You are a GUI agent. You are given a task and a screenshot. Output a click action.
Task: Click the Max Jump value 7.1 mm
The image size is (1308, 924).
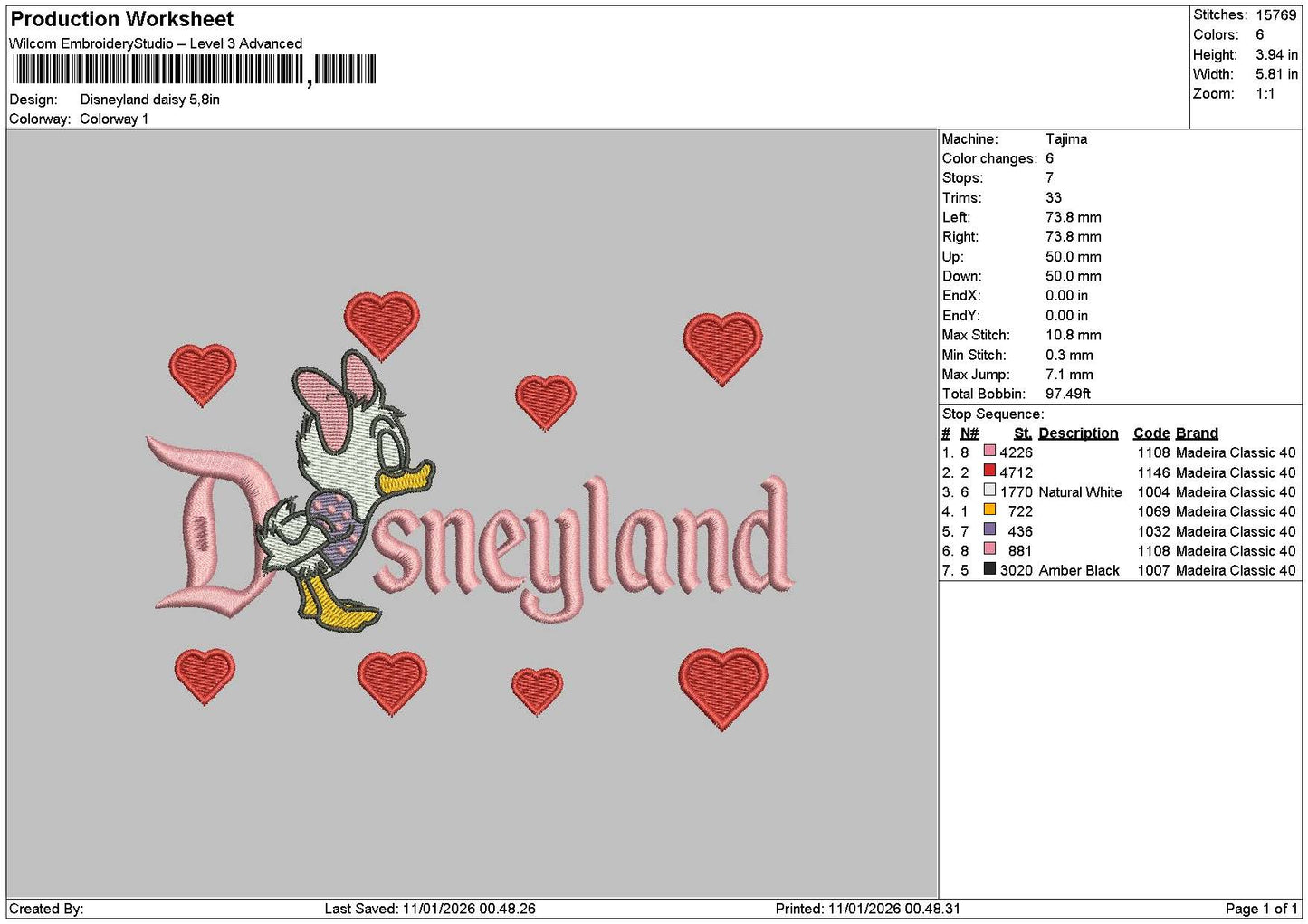(1070, 375)
